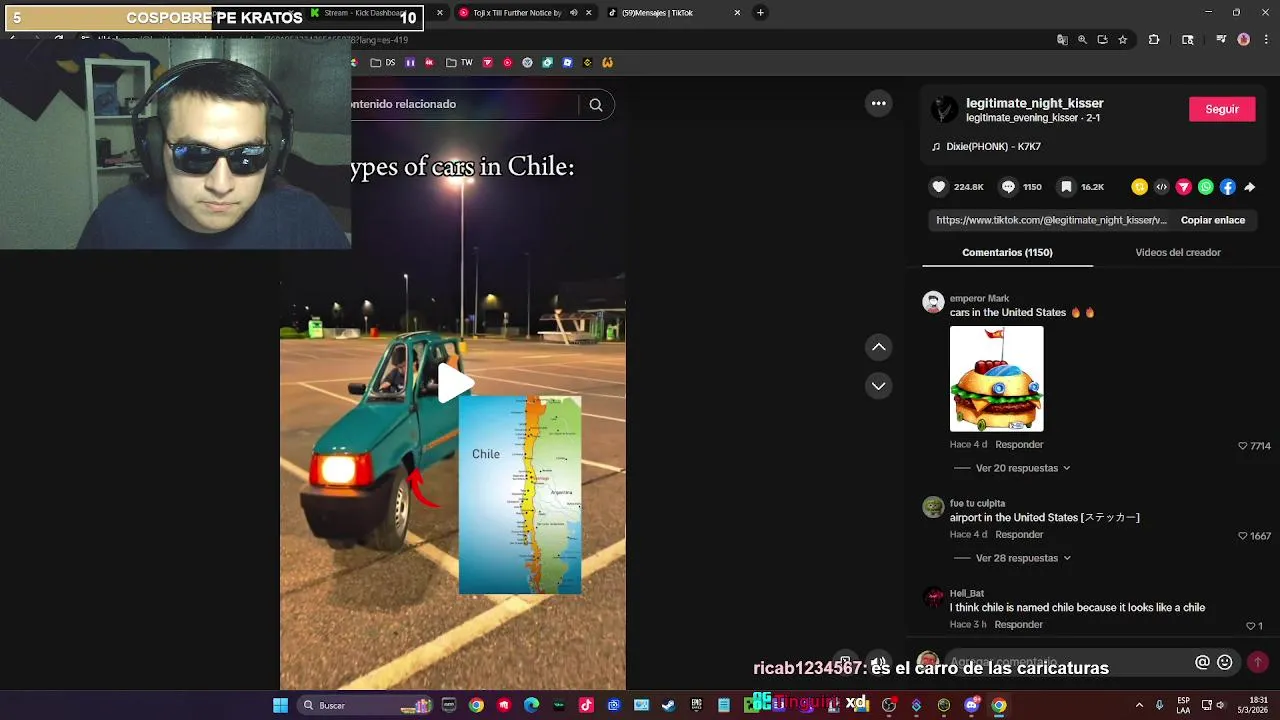This screenshot has height=720, width=1280.
Task: Open Discord from the taskbar
Action: click(971, 705)
